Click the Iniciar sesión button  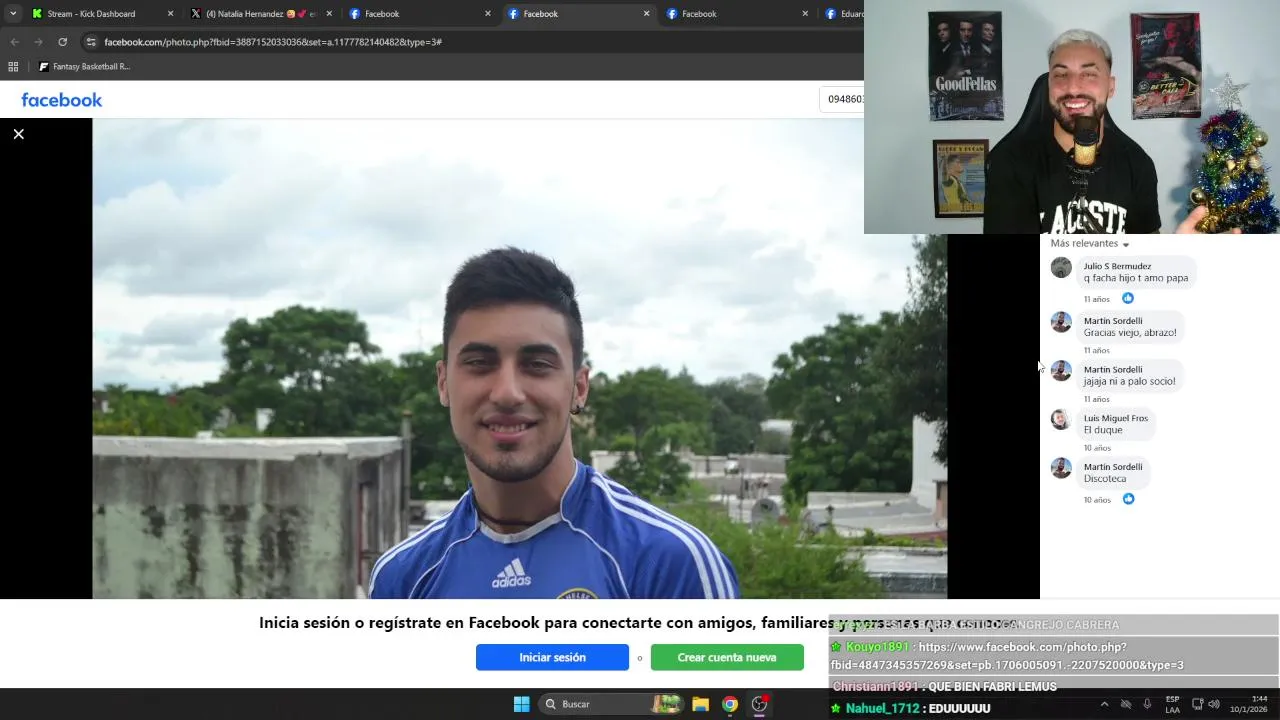tap(552, 657)
